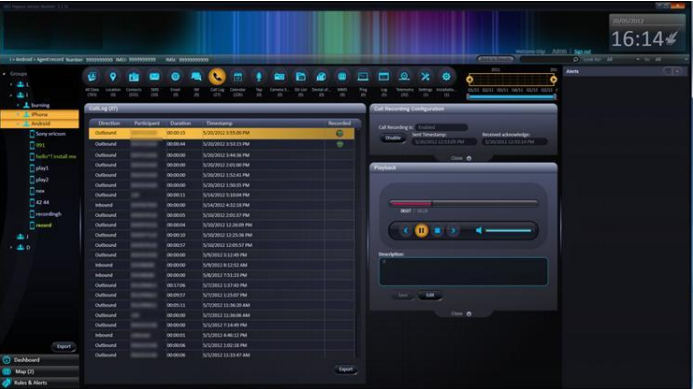
Task: Sort call log by Timestamp column
Action: pyautogui.click(x=219, y=123)
